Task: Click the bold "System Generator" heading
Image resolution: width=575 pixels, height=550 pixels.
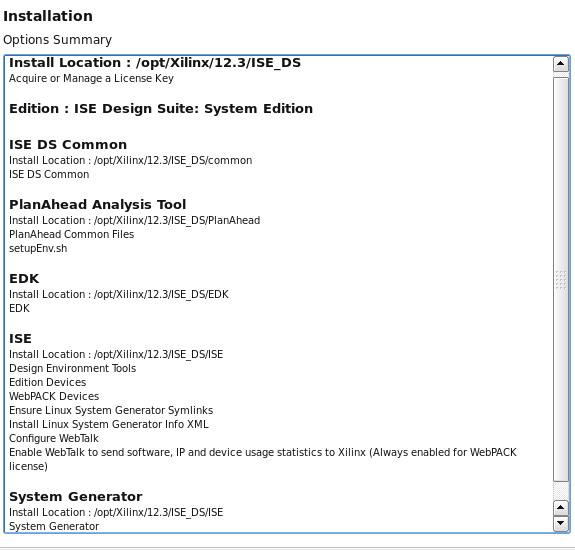Action: coord(76,496)
